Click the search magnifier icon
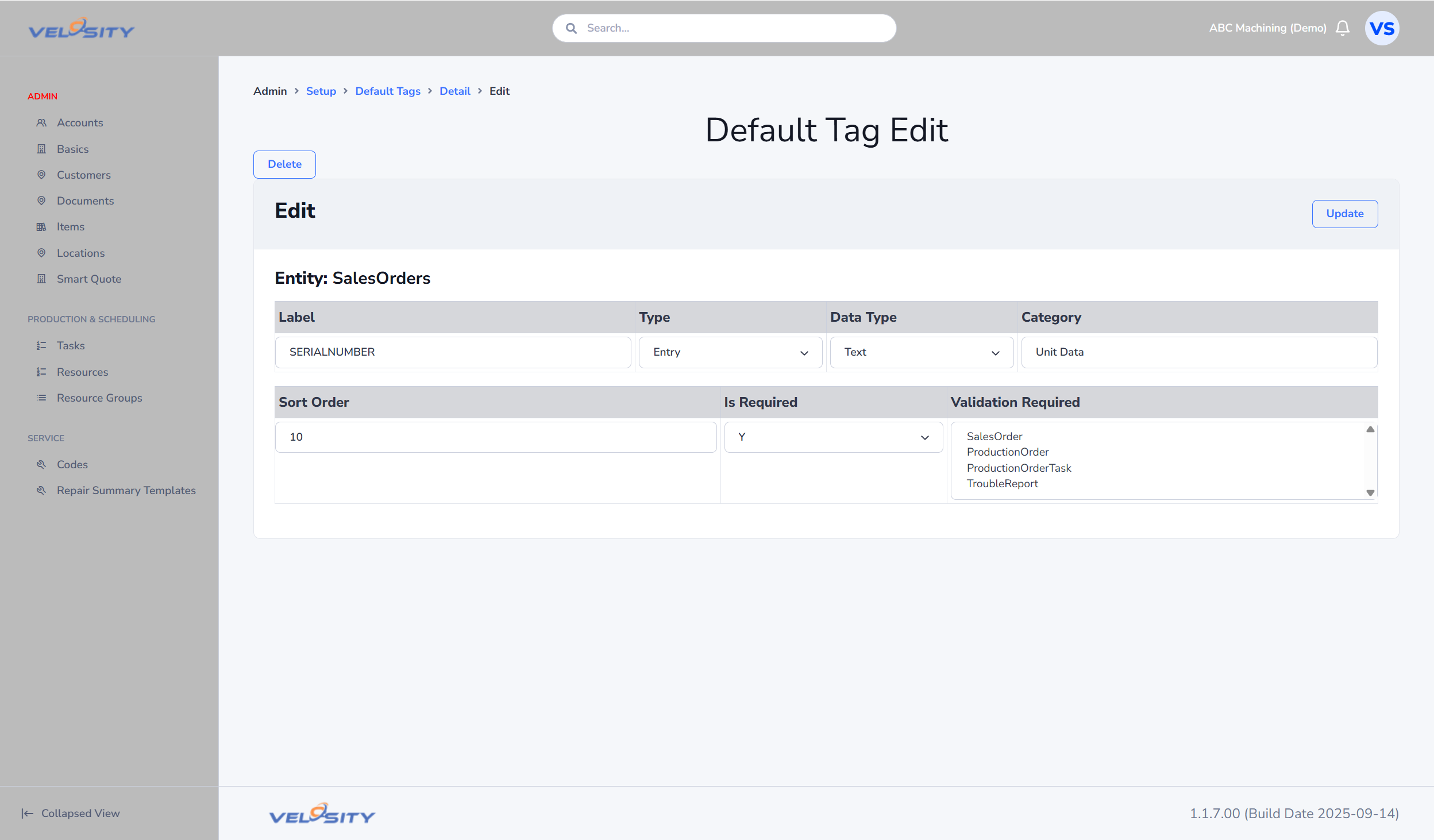Screen dimensions: 1434x840 (x=571, y=28)
